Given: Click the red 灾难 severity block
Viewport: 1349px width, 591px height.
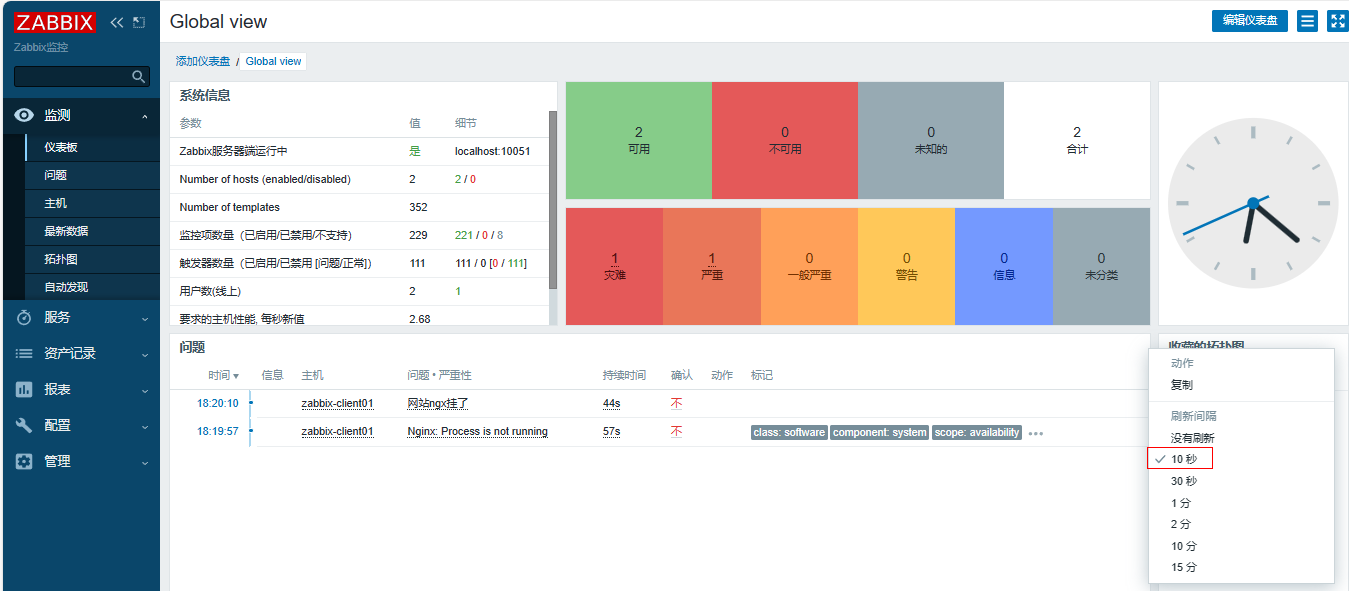Looking at the screenshot, I should click(614, 266).
